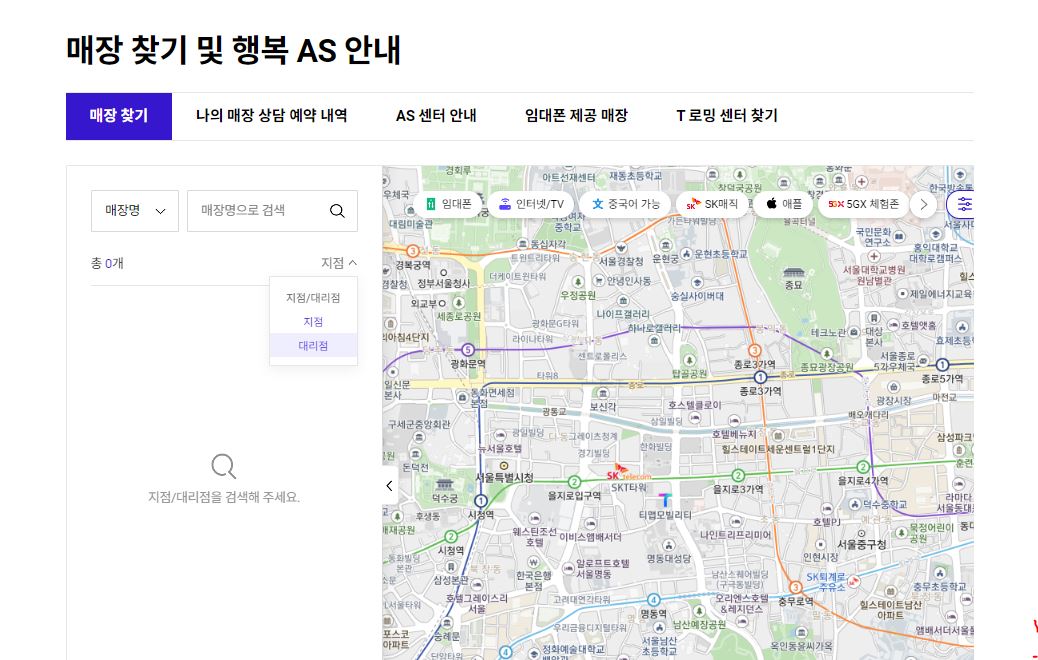
Task: Select the SK매직 filter chip
Action: click(x=713, y=203)
